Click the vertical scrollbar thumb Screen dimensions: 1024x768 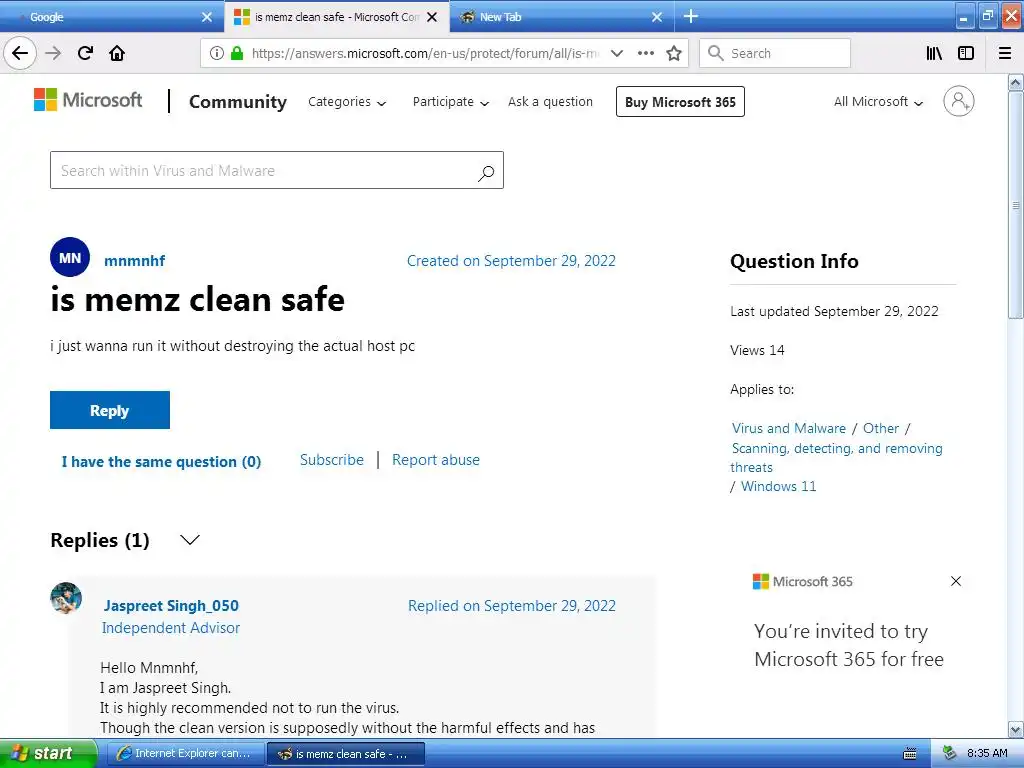(x=1016, y=205)
